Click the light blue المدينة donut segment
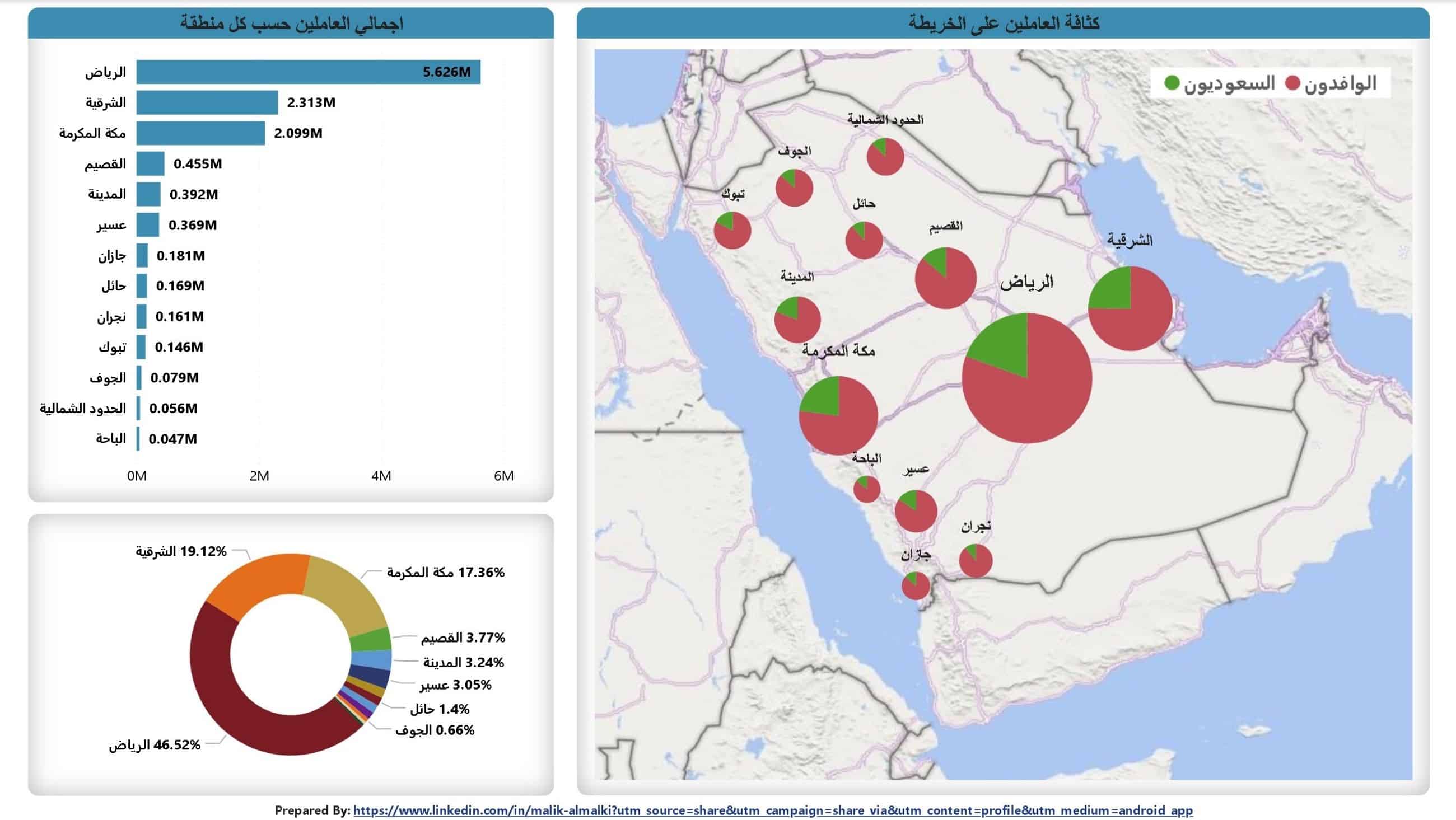Image resolution: width=1456 pixels, height=820 pixels. coord(372,660)
